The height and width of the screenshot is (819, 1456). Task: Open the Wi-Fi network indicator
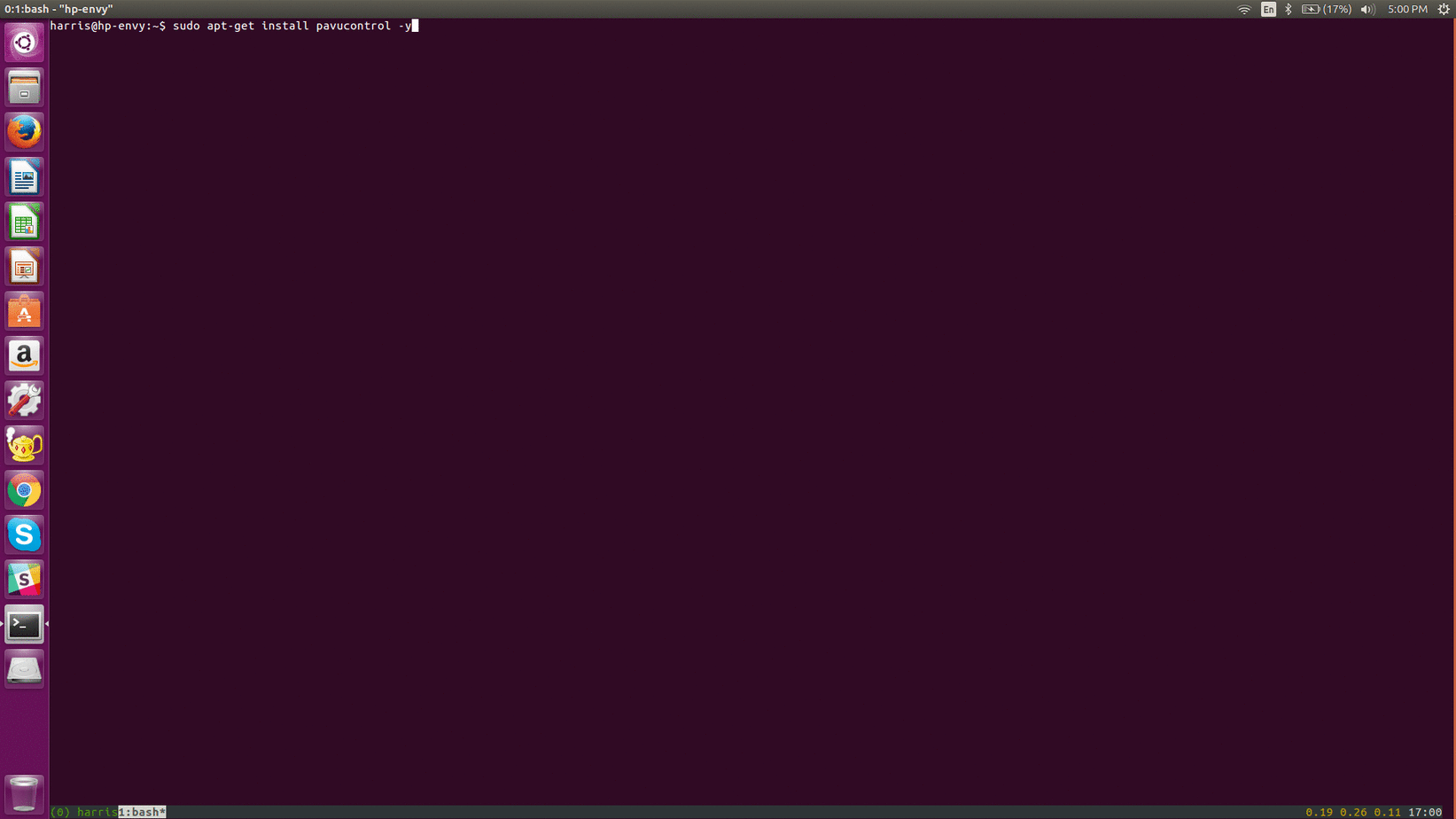pos(1244,9)
